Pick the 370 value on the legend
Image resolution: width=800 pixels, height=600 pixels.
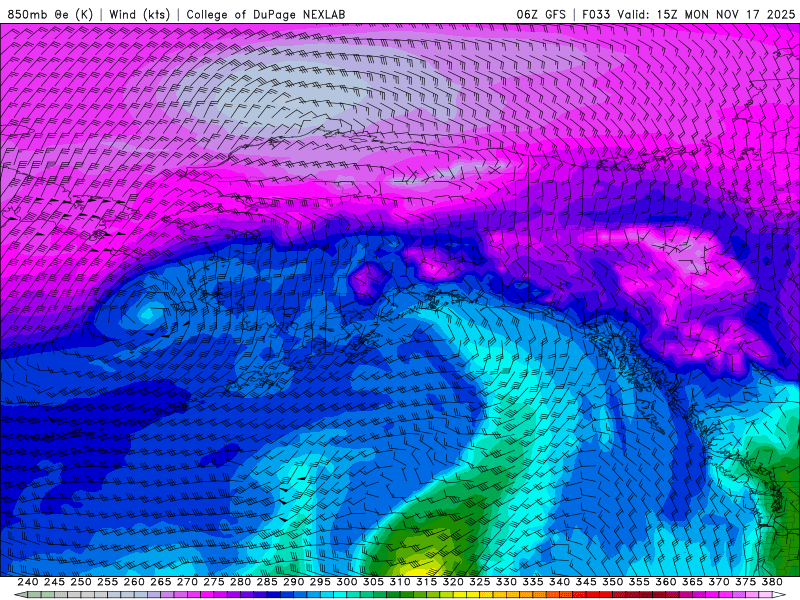tap(718, 582)
